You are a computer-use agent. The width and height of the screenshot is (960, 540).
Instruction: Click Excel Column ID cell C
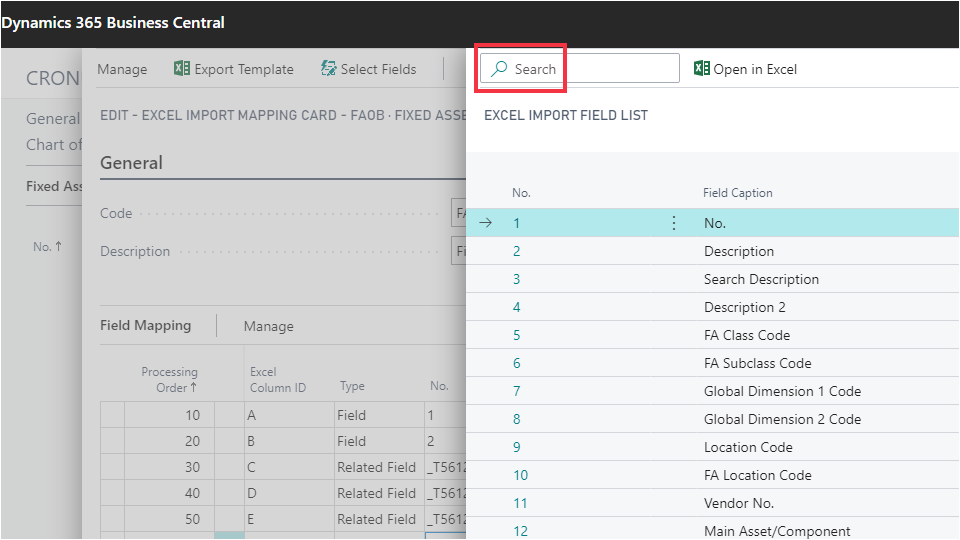(x=289, y=467)
